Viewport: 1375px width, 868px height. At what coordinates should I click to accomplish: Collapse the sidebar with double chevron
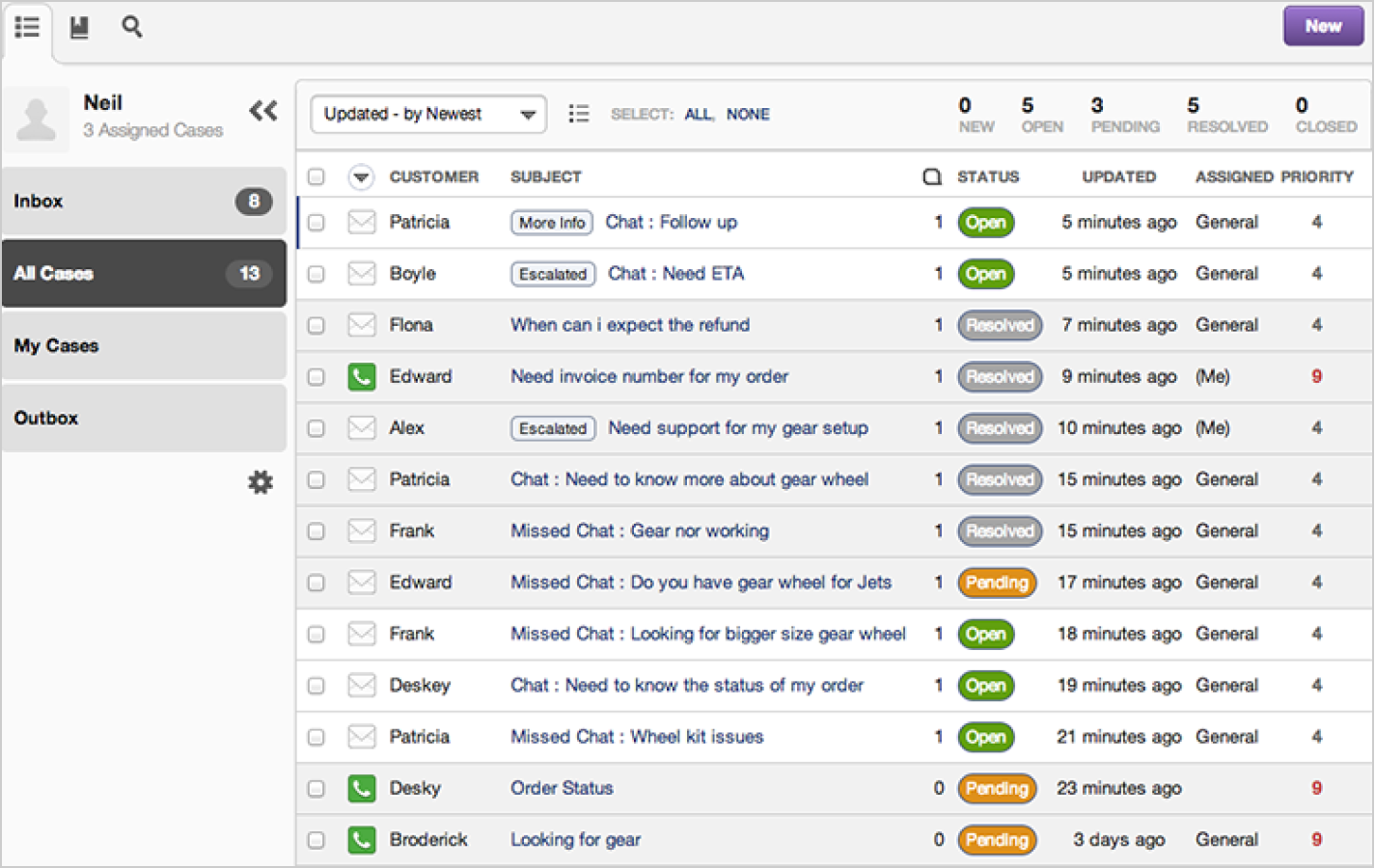[263, 111]
